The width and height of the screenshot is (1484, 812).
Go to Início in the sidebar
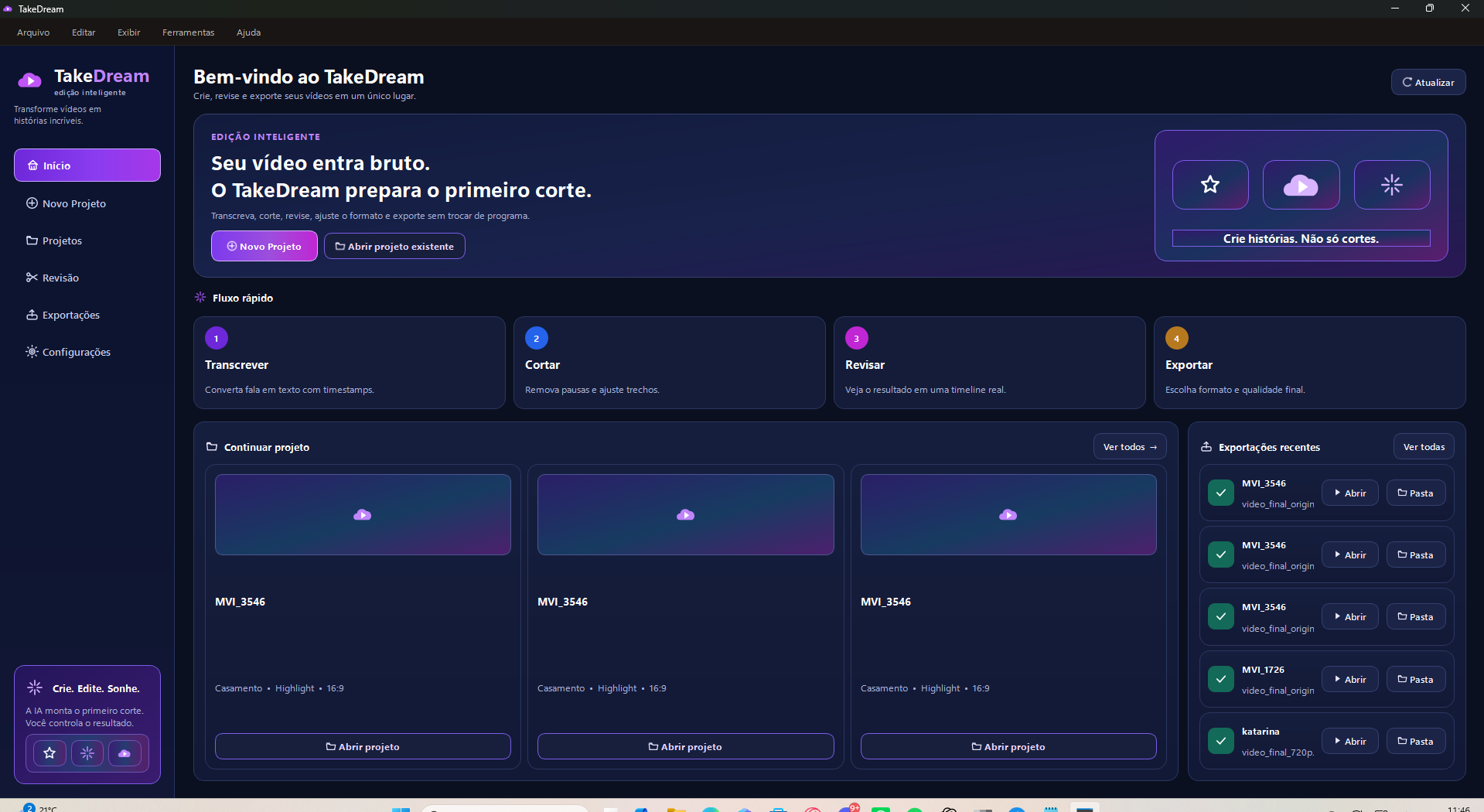tap(87, 165)
